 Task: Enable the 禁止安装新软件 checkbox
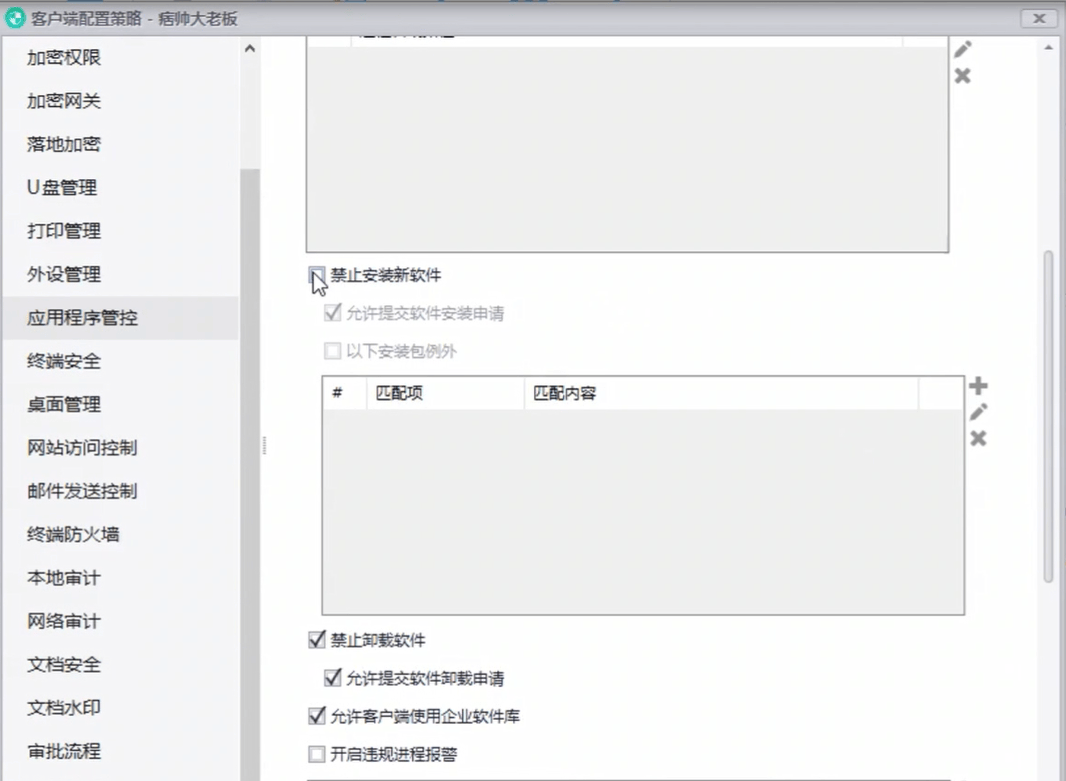coord(317,275)
